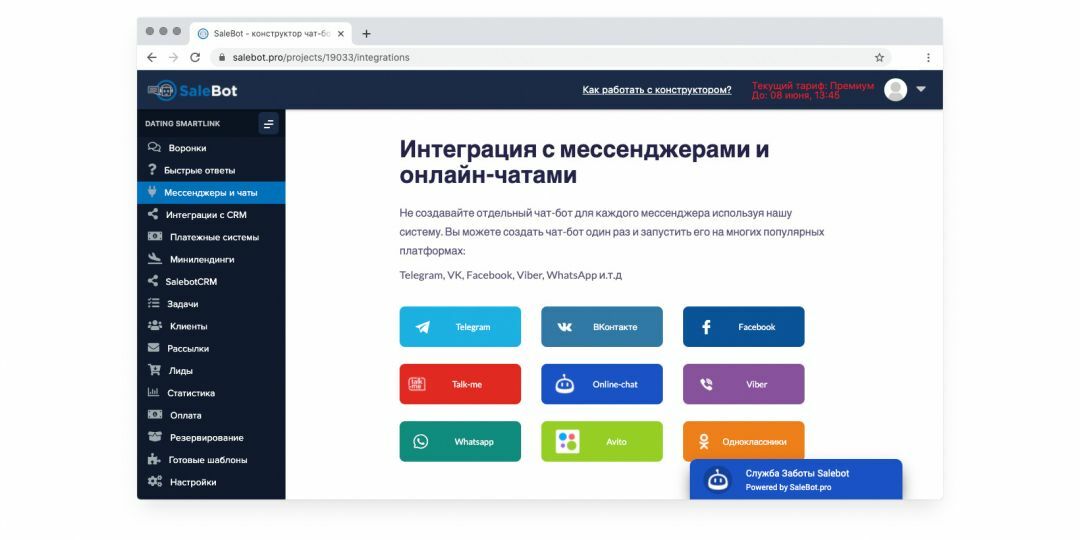Click the support chat robot icon
The image size is (1080, 540).
click(x=718, y=479)
